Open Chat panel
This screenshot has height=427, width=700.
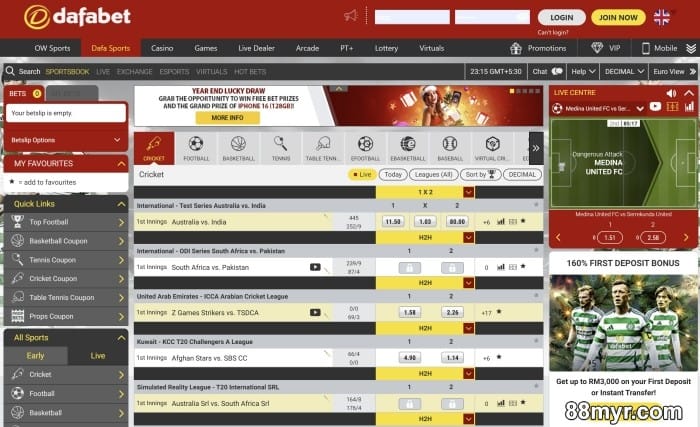pyautogui.click(x=547, y=71)
